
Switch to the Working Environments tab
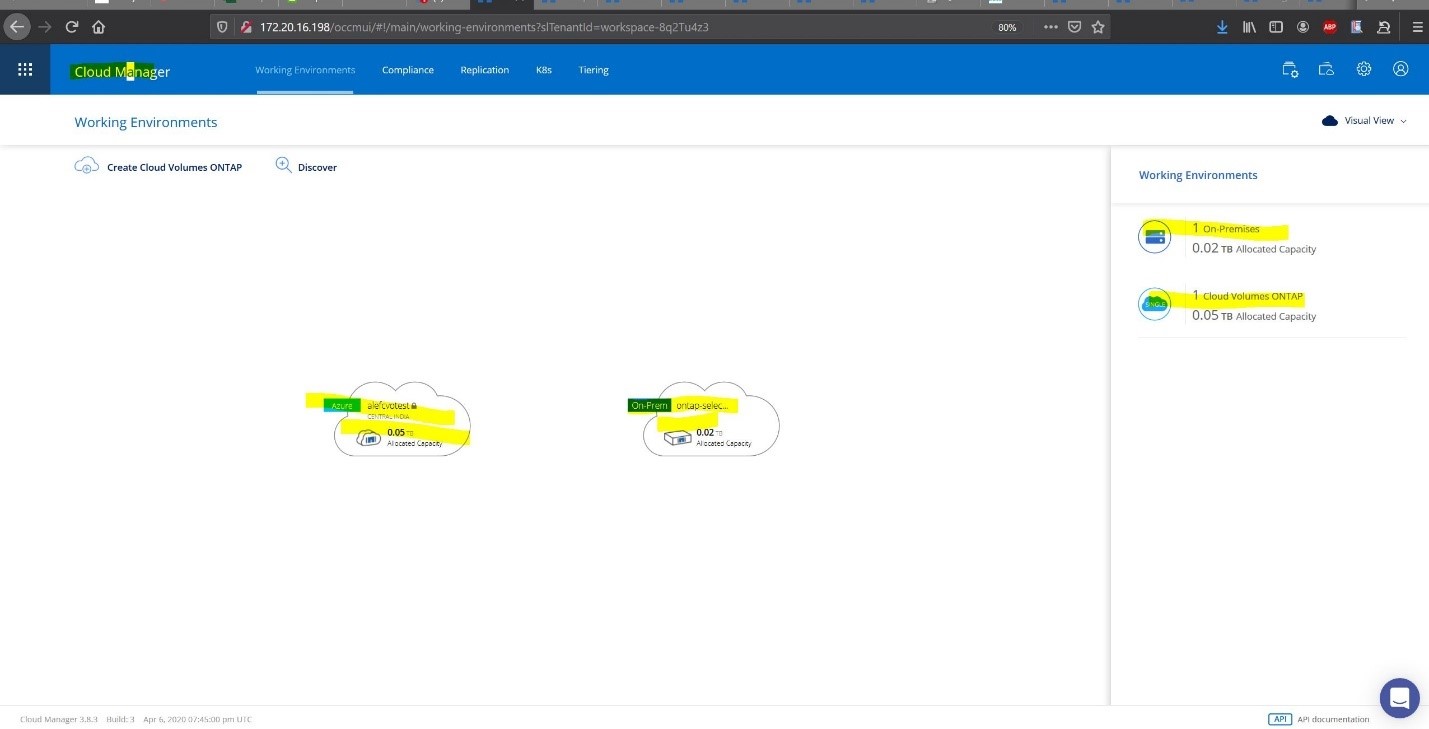tap(305, 70)
